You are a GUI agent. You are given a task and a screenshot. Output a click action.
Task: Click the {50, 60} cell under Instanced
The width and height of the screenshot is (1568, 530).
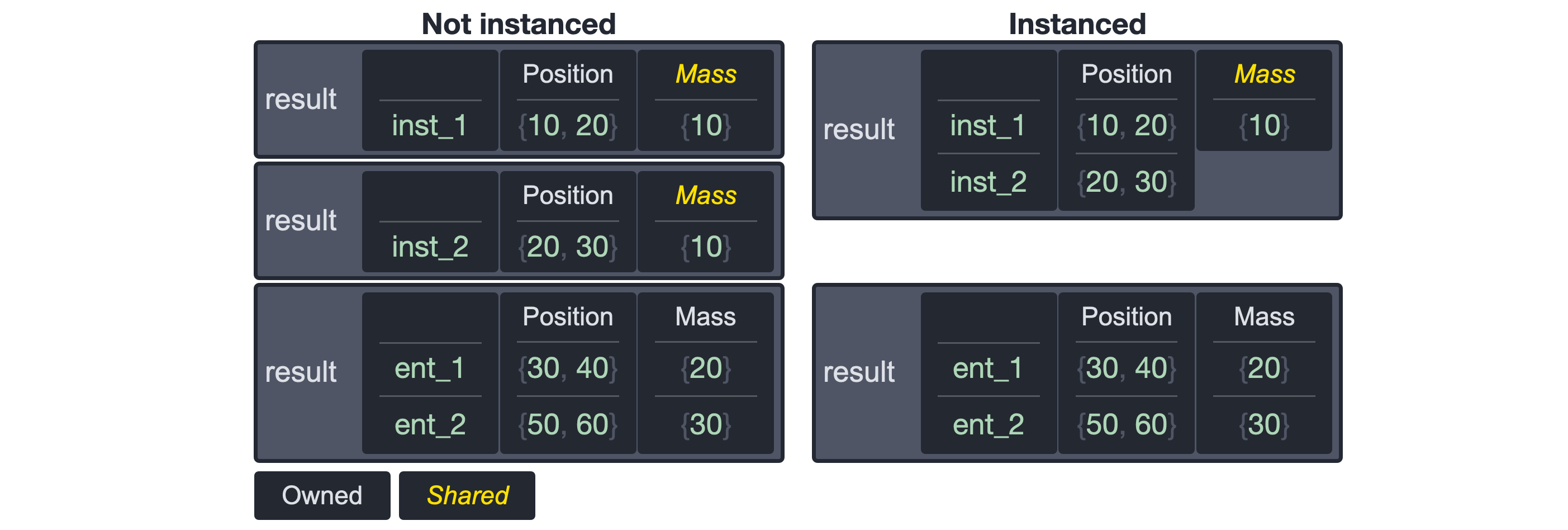tap(1126, 424)
